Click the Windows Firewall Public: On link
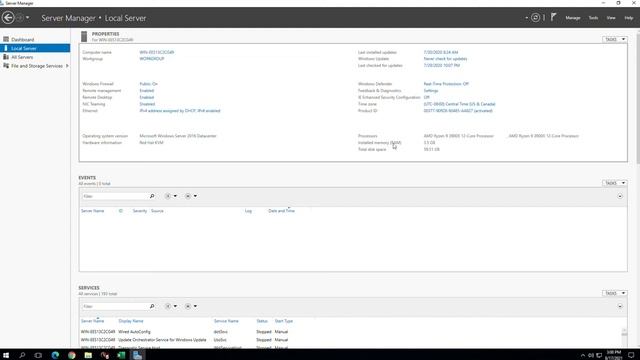 pos(148,84)
